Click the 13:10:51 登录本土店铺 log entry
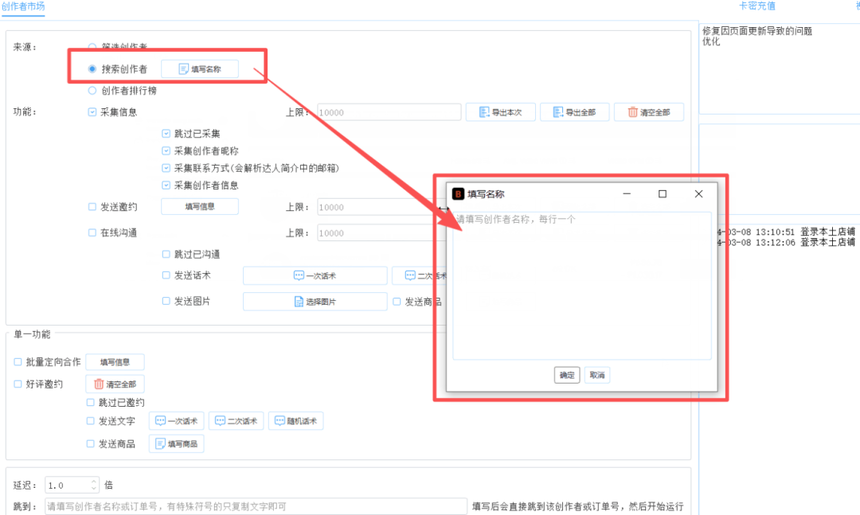860x515 pixels. pos(788,232)
